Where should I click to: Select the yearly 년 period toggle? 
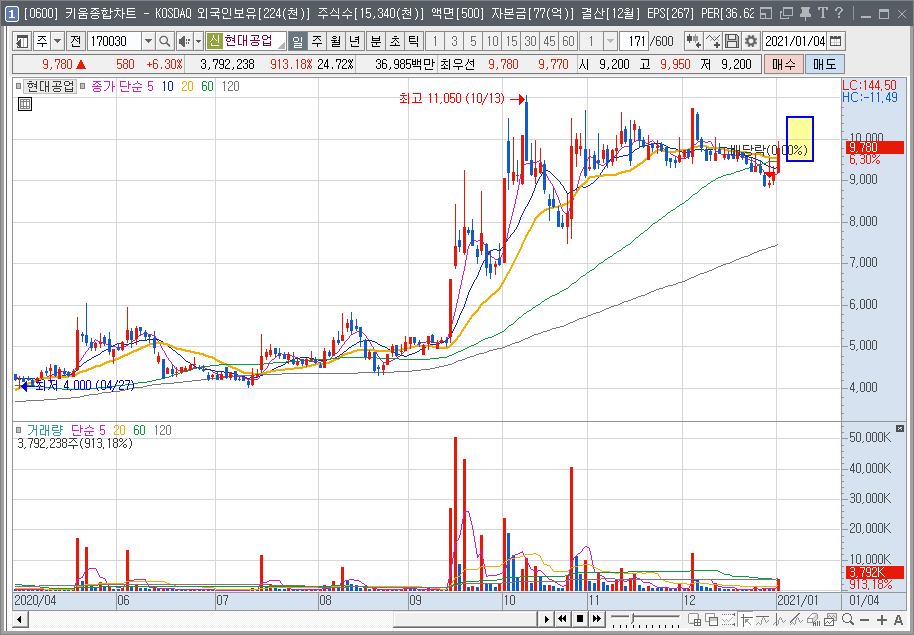pyautogui.click(x=355, y=41)
